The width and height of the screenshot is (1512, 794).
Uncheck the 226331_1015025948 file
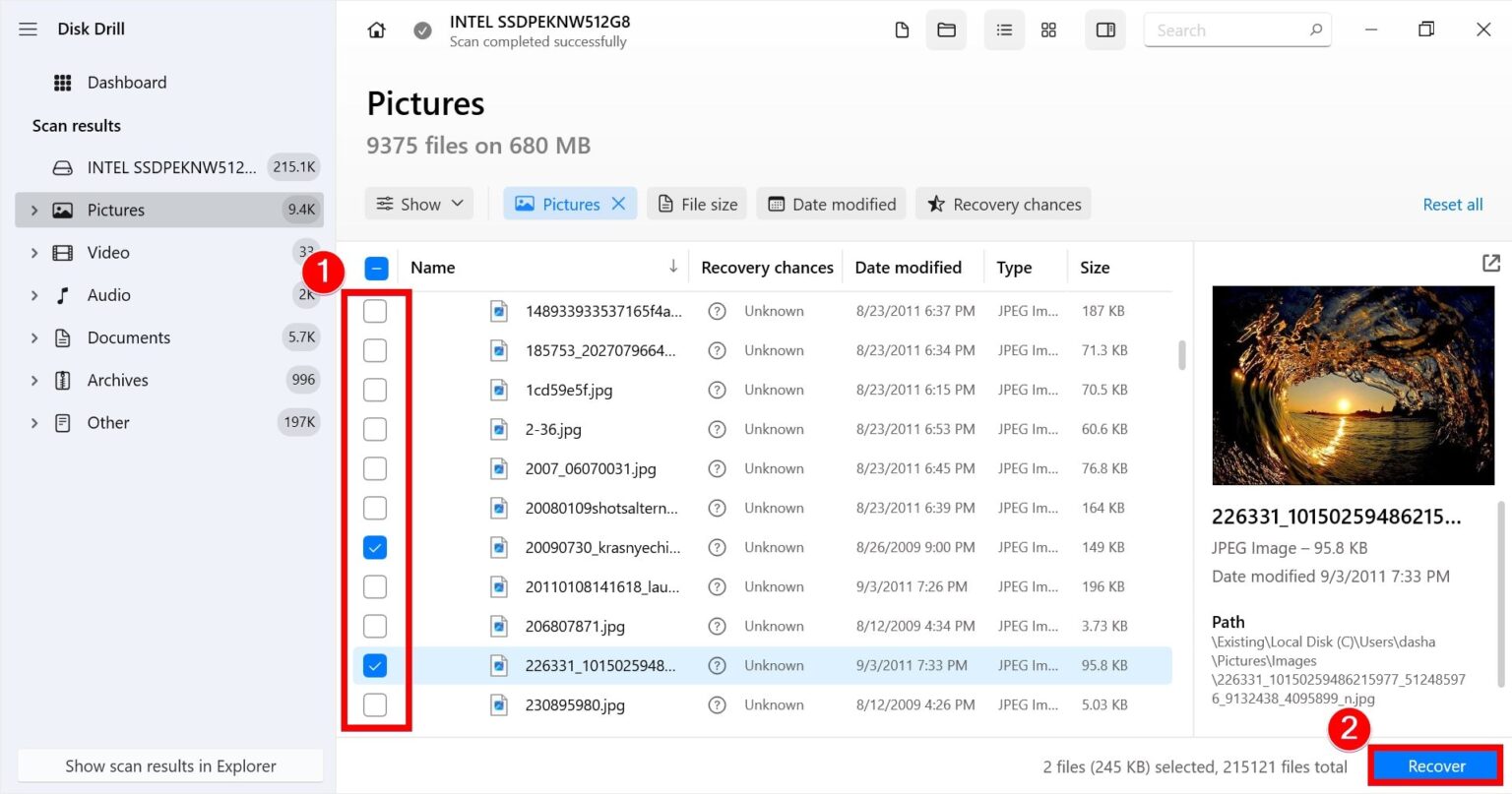[375, 665]
